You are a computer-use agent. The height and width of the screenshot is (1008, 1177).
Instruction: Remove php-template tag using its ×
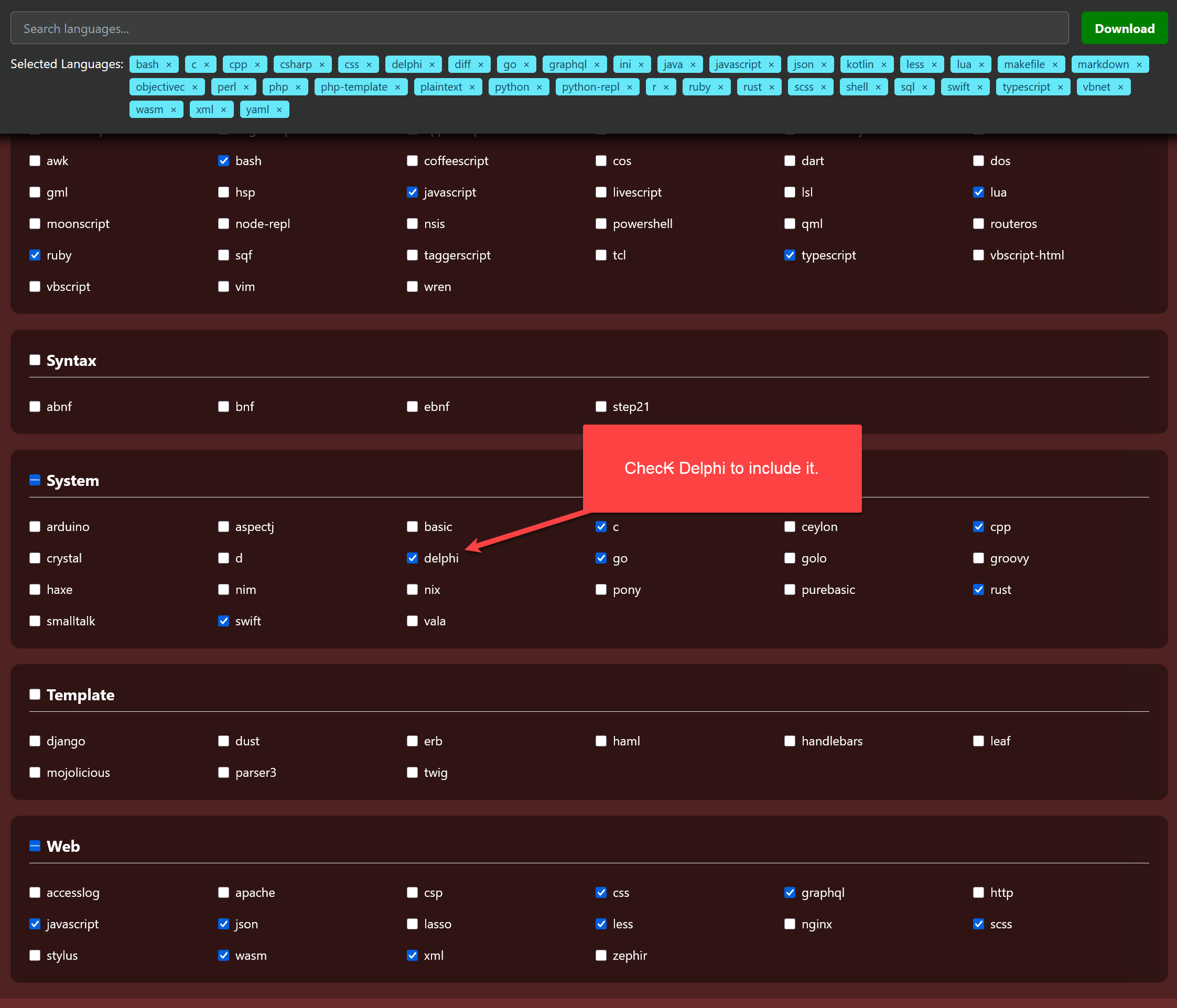(397, 88)
